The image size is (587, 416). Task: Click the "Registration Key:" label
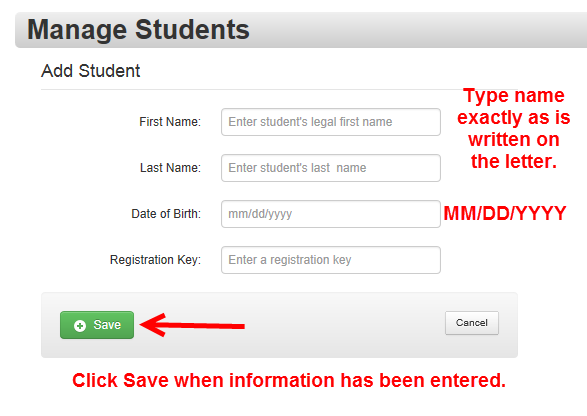155,260
